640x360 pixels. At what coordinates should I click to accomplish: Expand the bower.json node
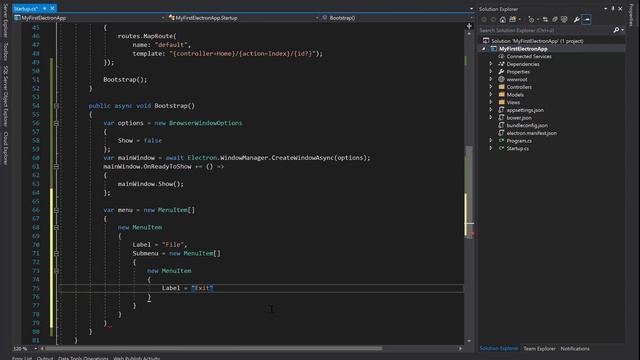point(491,118)
